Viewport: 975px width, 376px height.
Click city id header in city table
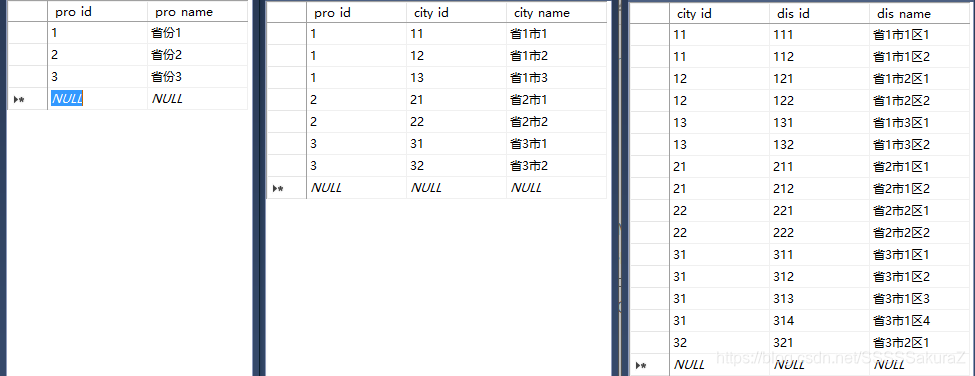coord(456,12)
